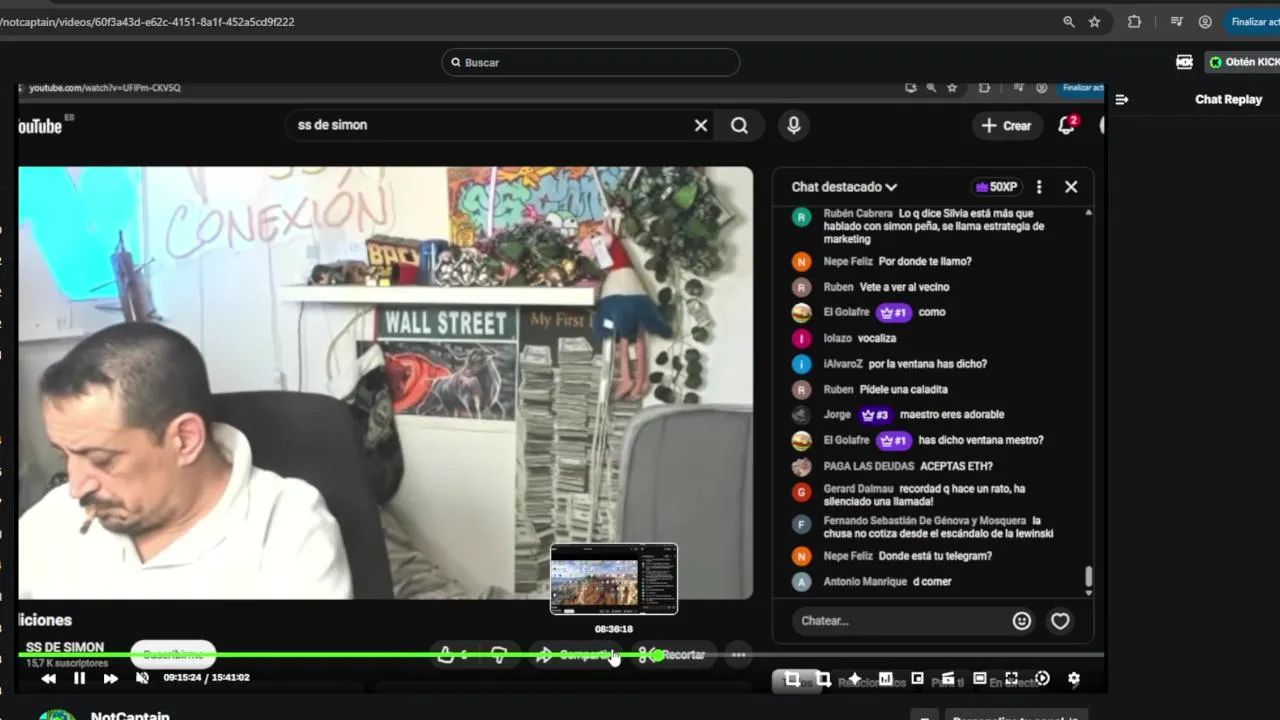Click YouTube search magnifier button

739,125
